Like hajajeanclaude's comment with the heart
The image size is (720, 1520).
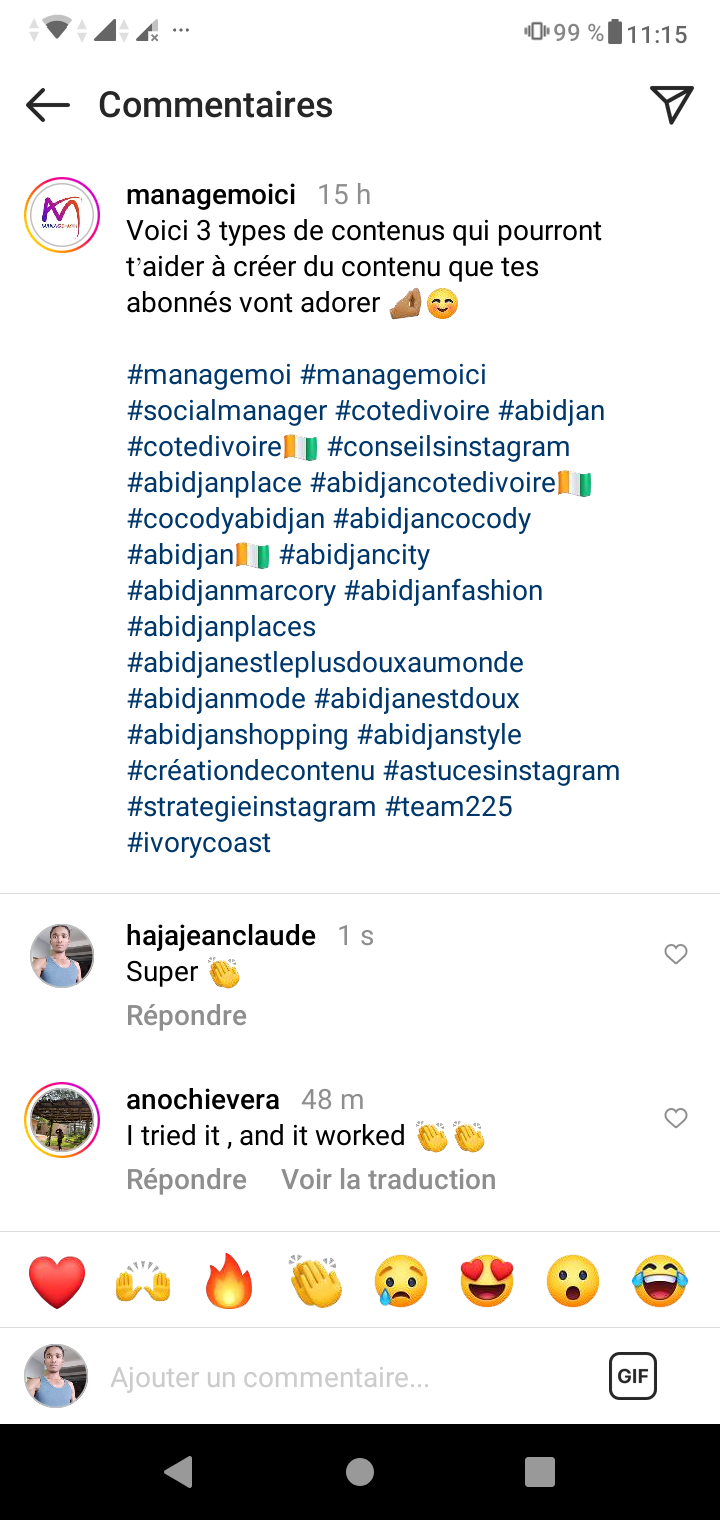[x=676, y=954]
